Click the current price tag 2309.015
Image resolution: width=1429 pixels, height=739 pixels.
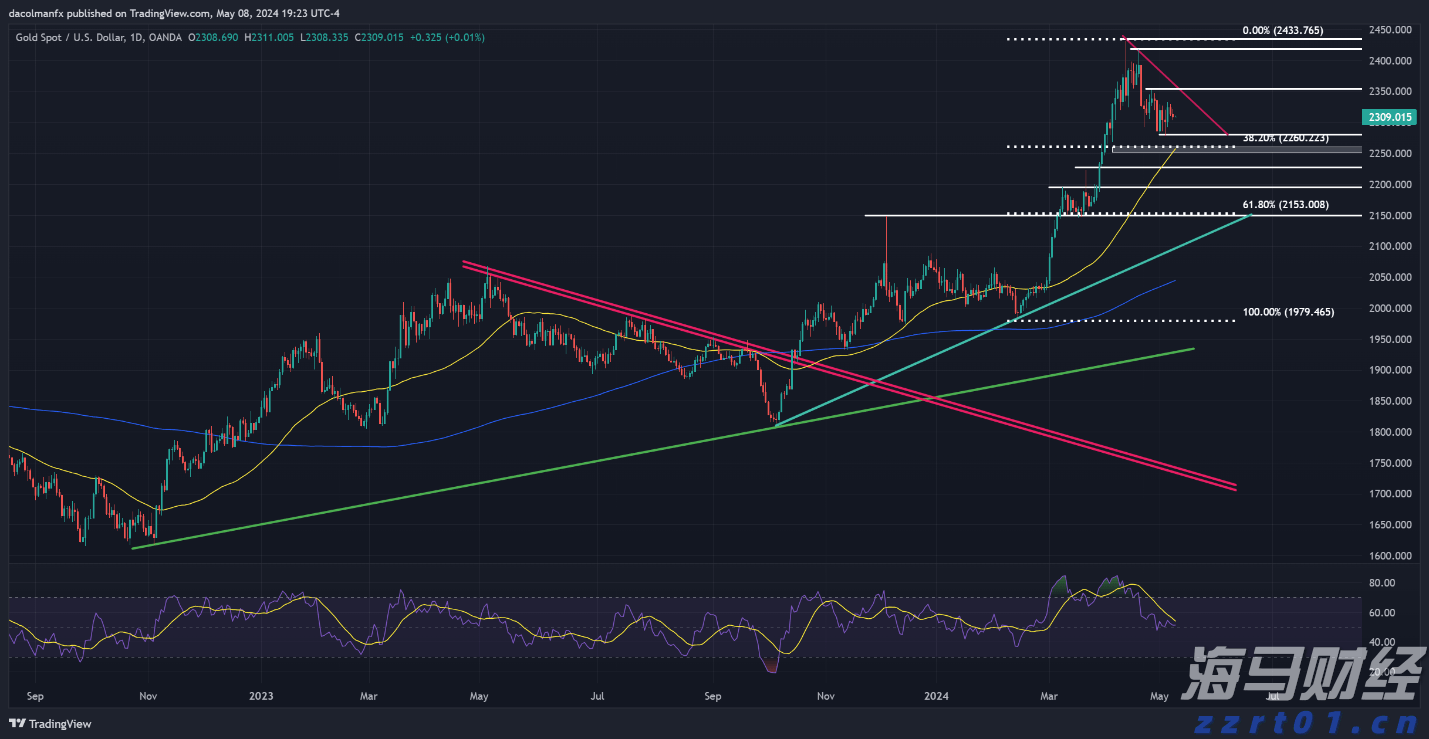tap(1390, 118)
